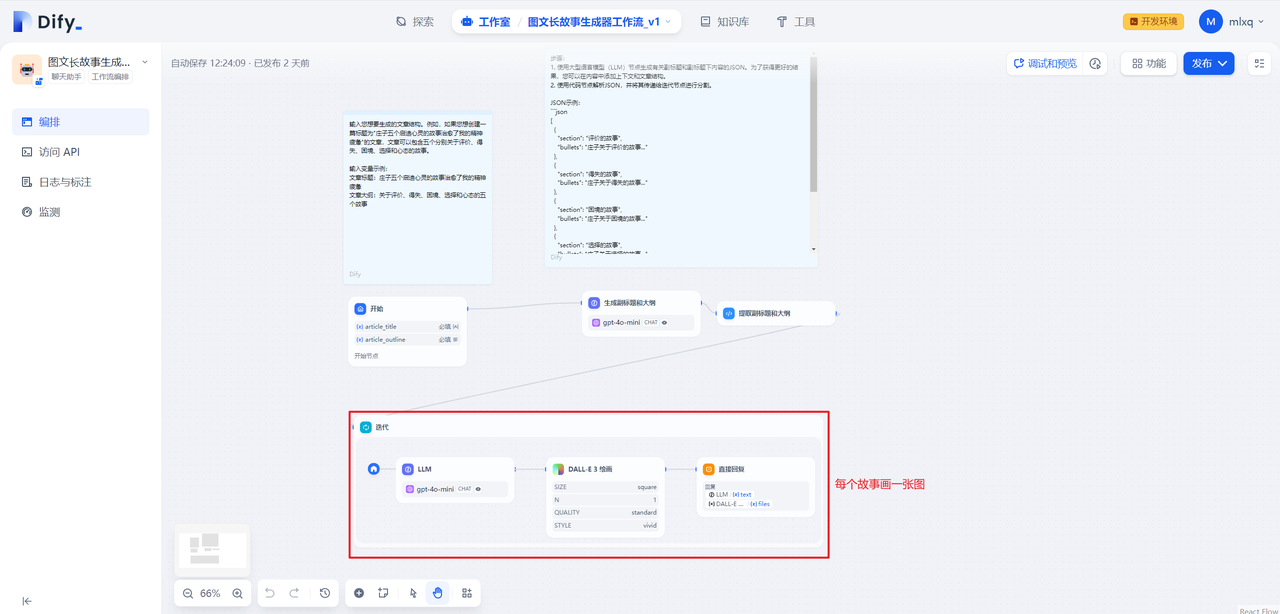Add a new node with plus icon
The width and height of the screenshot is (1280, 614).
(x=359, y=593)
